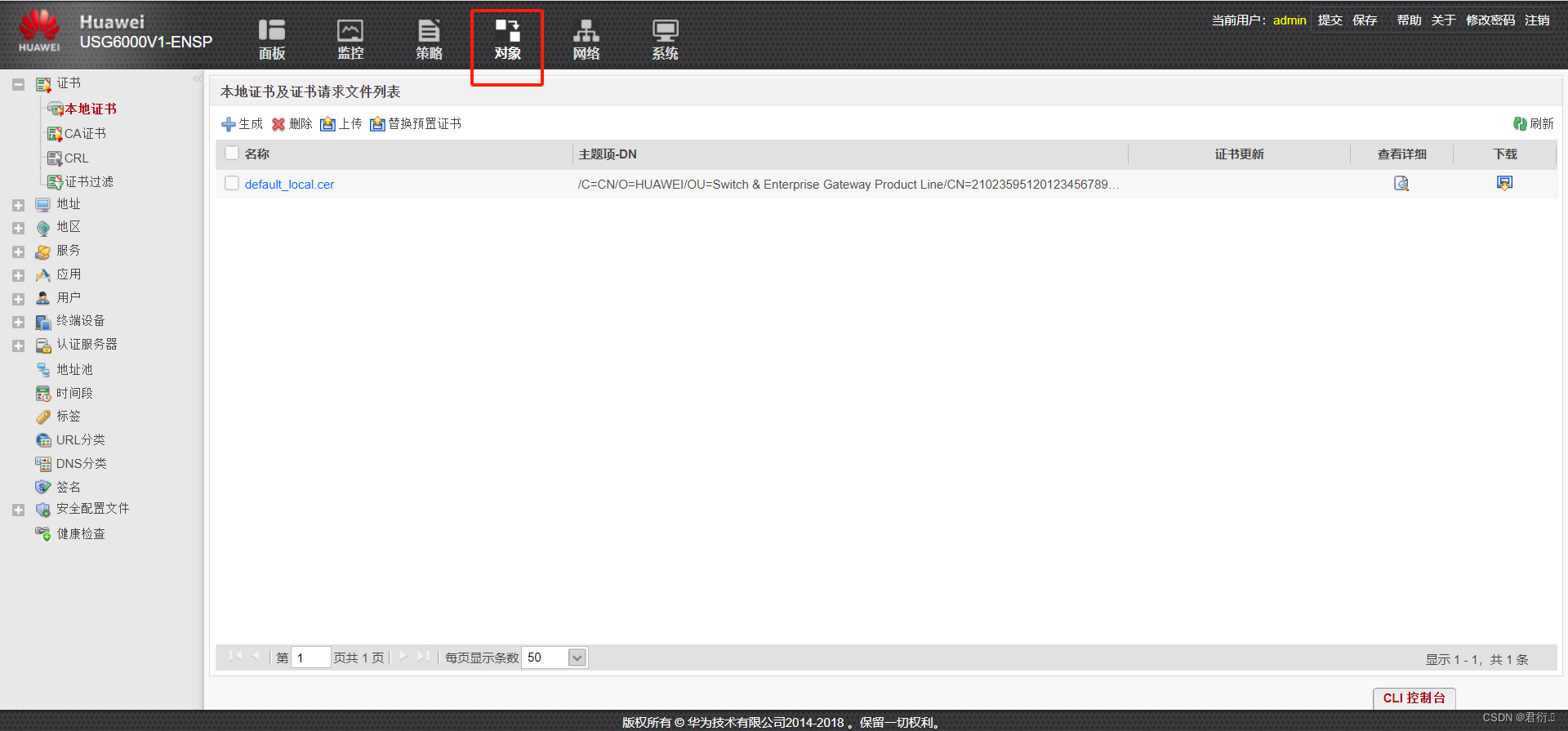Click the DNS分类 icon
The width and height of the screenshot is (1568, 731).
(43, 464)
